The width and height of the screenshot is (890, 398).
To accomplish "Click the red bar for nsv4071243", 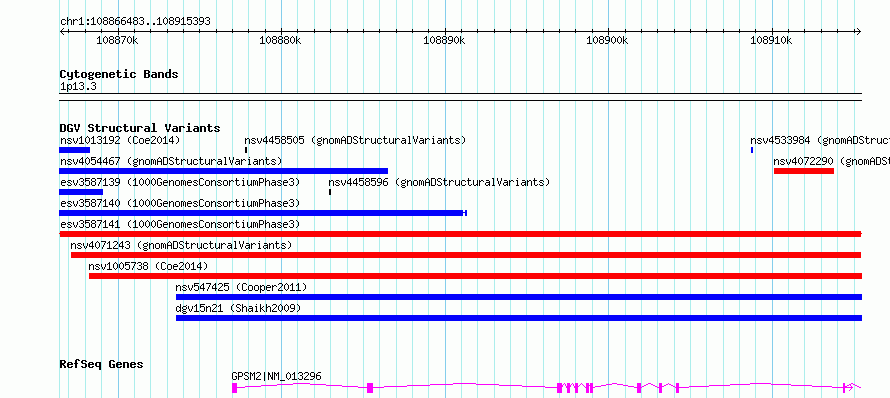I will tap(466, 255).
